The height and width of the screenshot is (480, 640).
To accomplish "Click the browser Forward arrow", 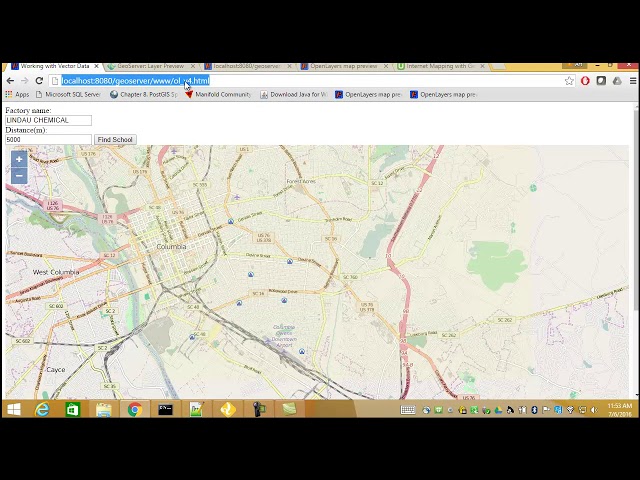I will (24, 81).
